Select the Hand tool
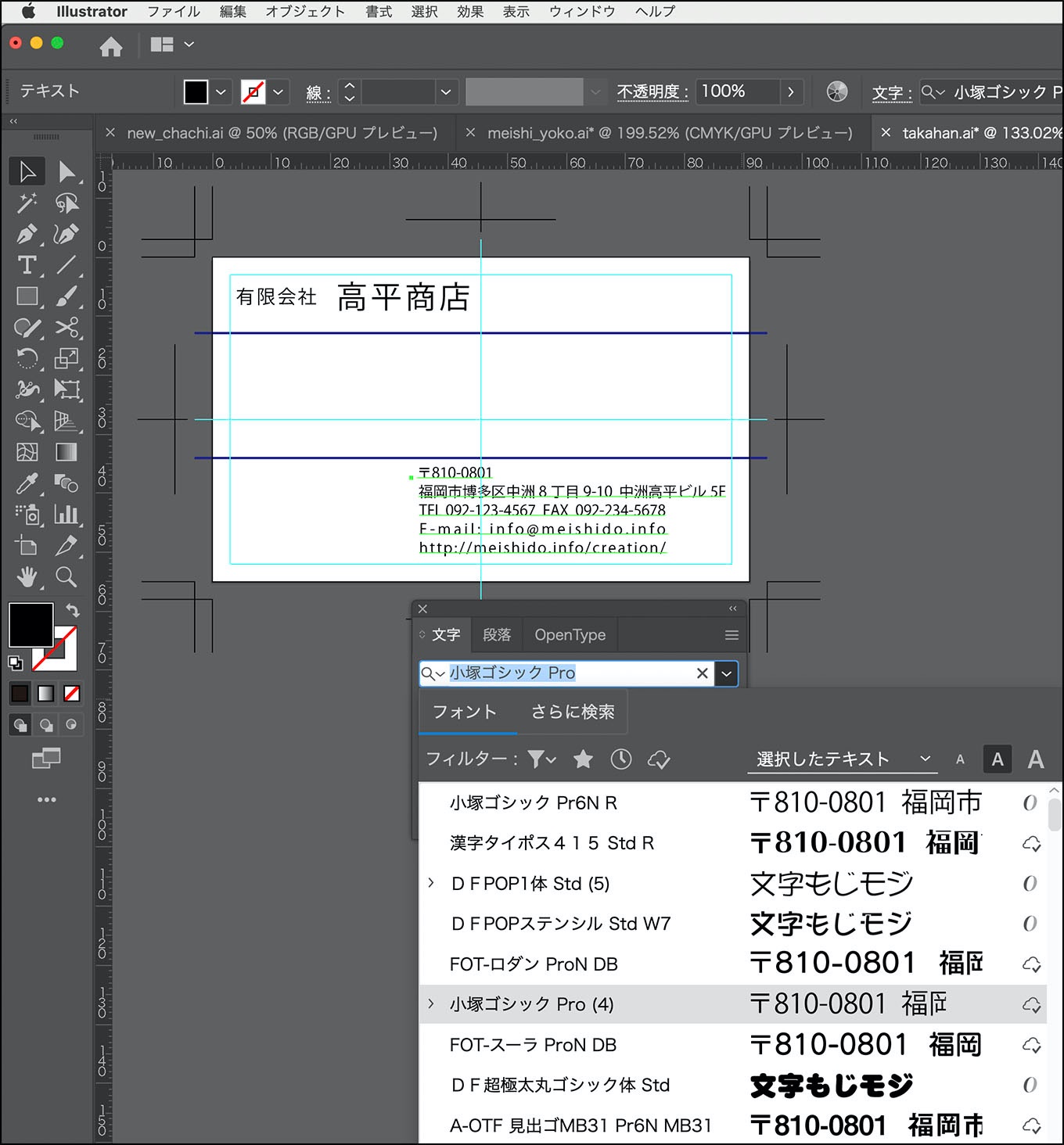Screen dimensions: 1064x1145 [x=27, y=577]
